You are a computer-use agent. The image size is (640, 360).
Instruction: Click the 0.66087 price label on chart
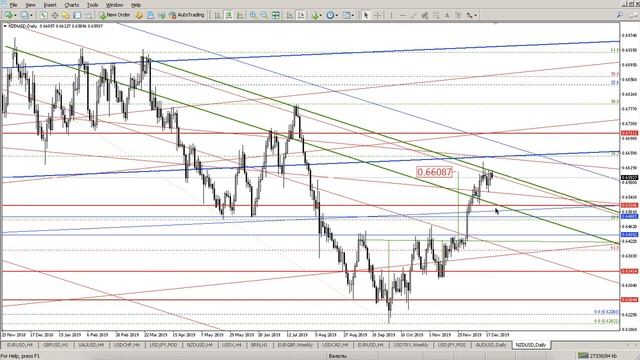(435, 172)
